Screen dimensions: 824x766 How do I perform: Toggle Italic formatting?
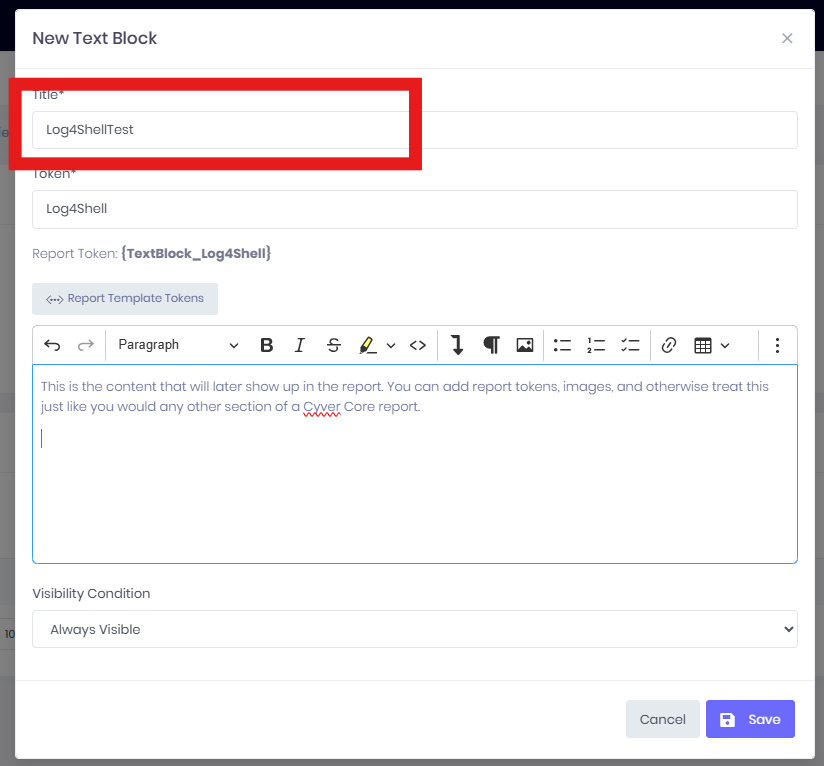point(300,345)
